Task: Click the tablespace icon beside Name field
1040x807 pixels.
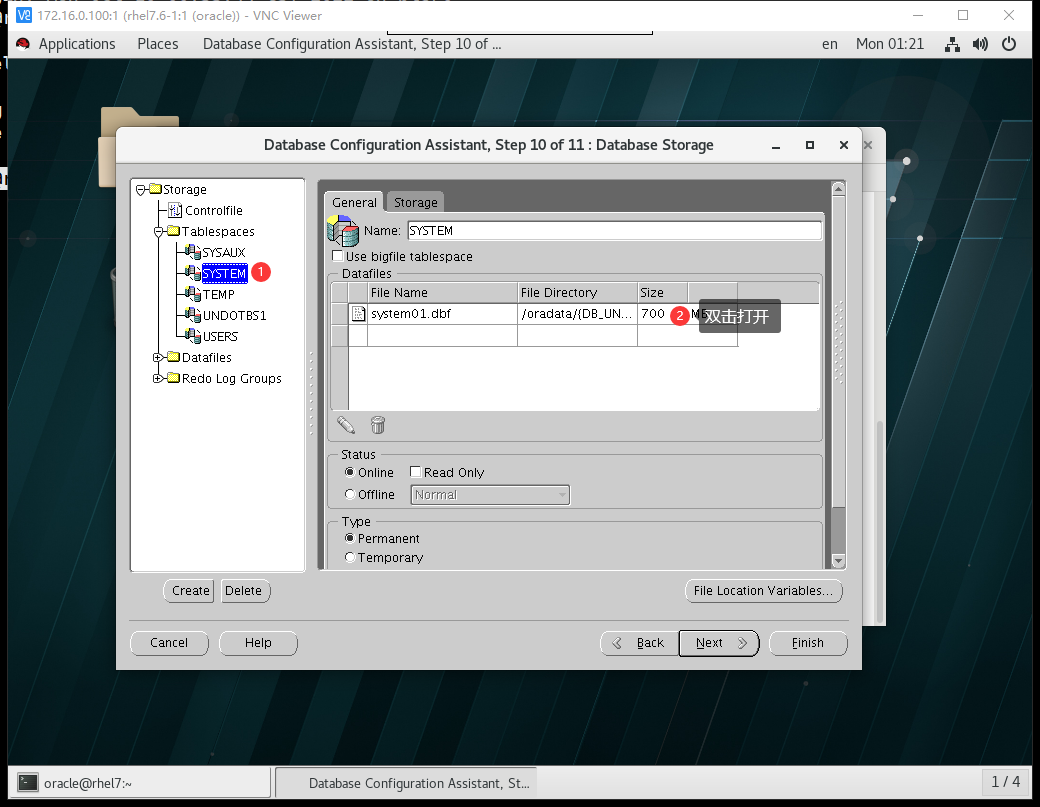Action: 343,231
